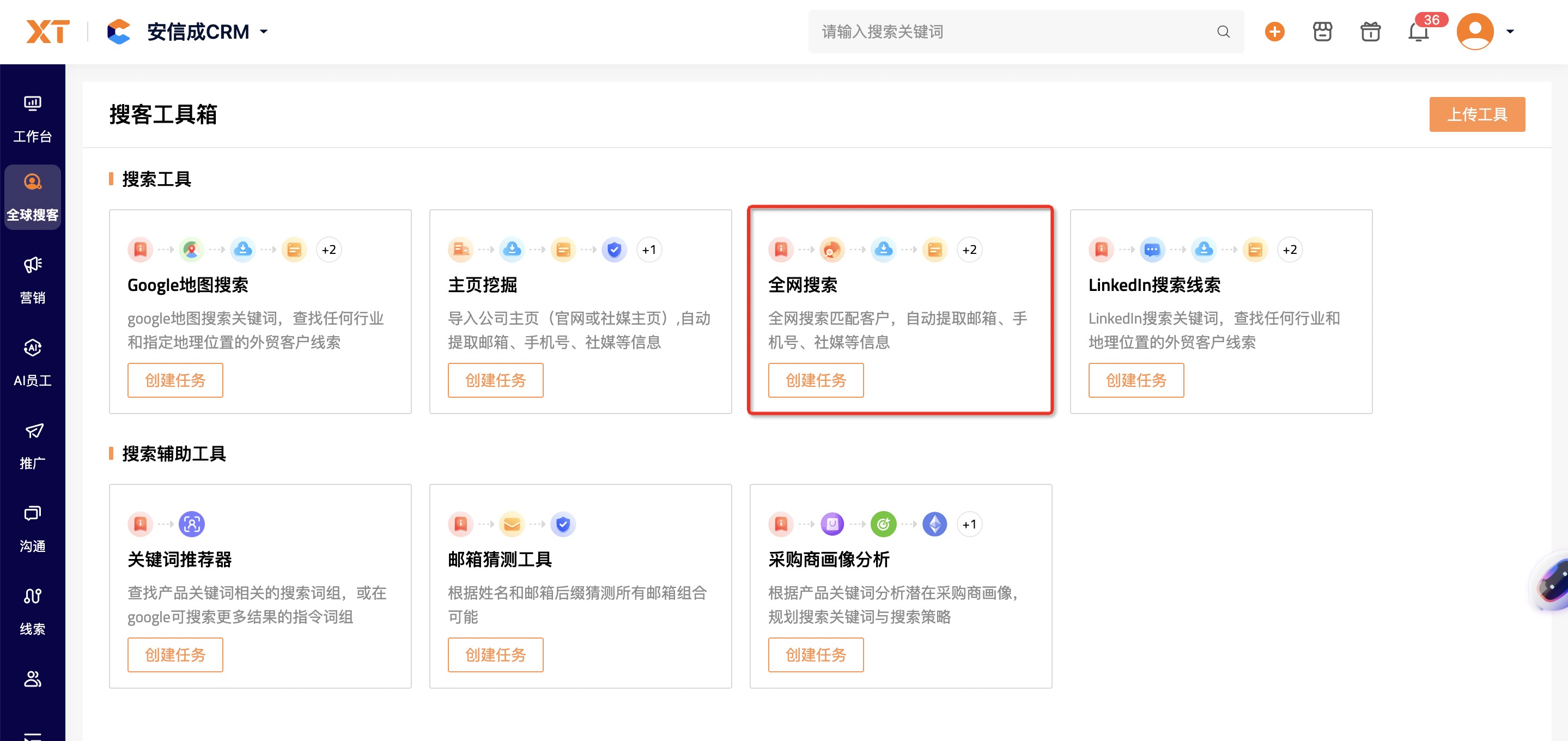Click the orange plus add icon

(1274, 32)
